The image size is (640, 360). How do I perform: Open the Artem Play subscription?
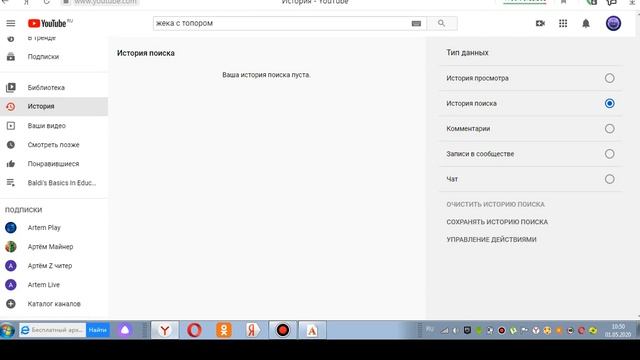pos(44,227)
